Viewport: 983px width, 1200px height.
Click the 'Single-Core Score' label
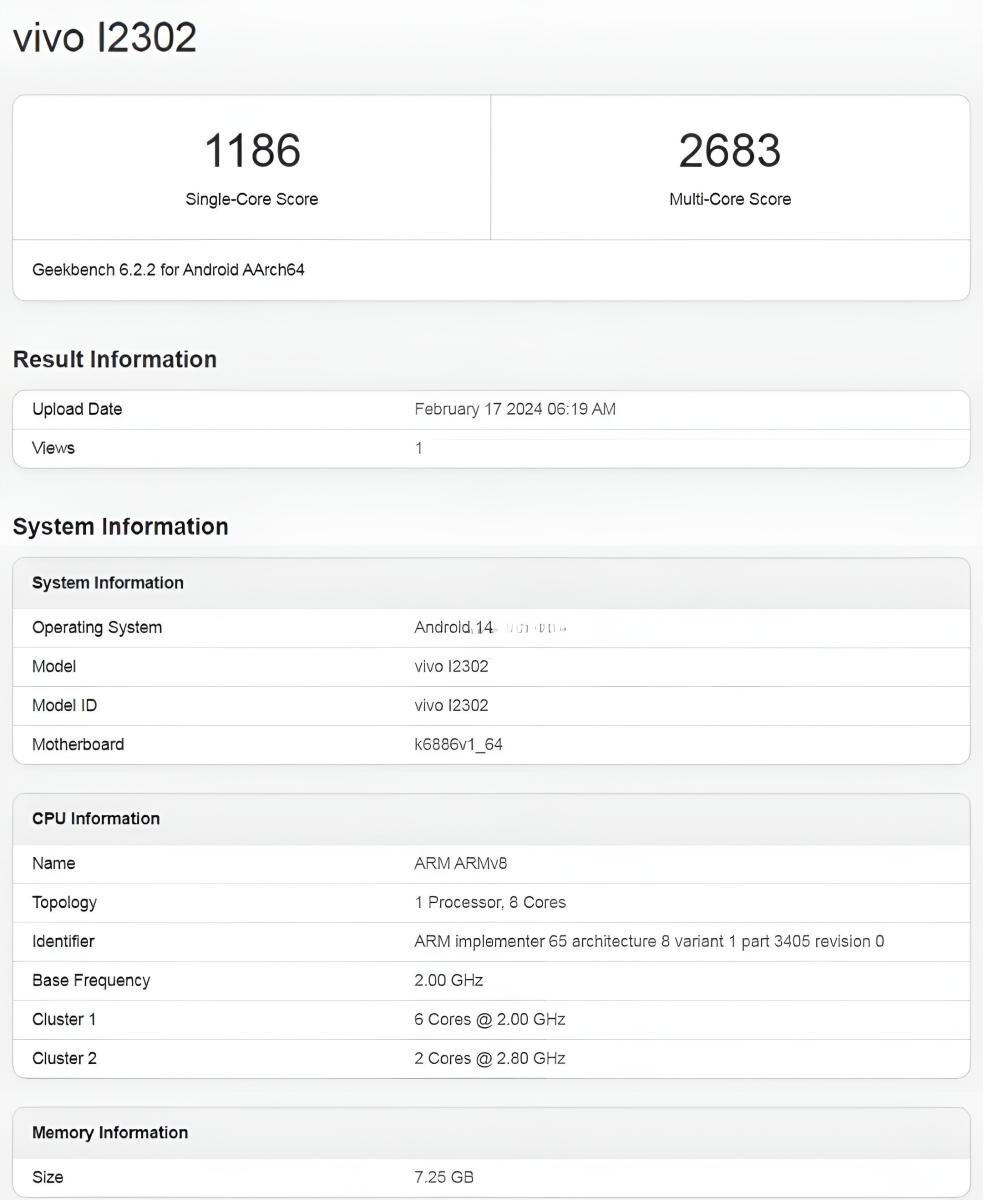pyautogui.click(x=252, y=199)
